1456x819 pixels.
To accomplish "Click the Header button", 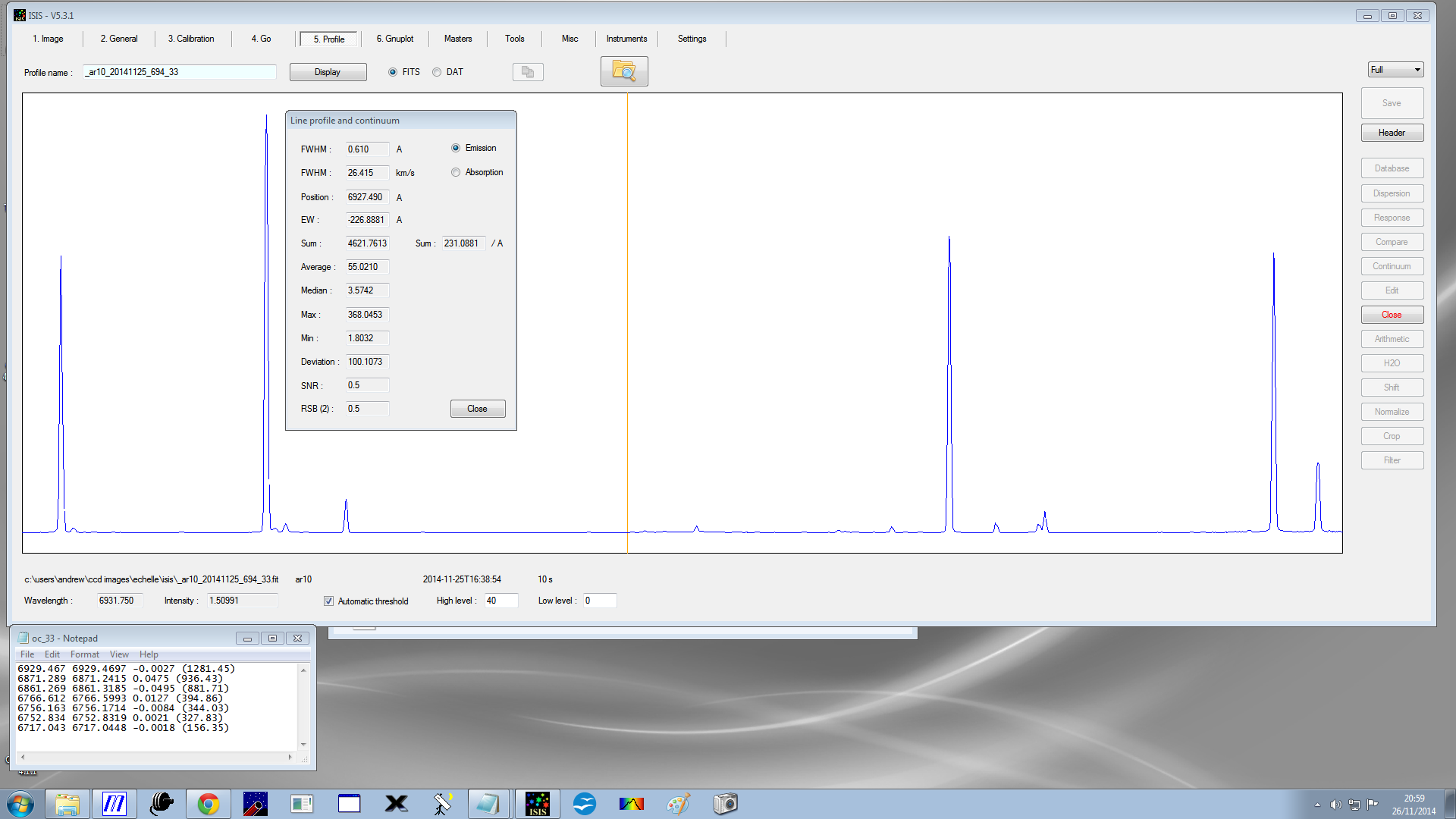I will click(1391, 133).
